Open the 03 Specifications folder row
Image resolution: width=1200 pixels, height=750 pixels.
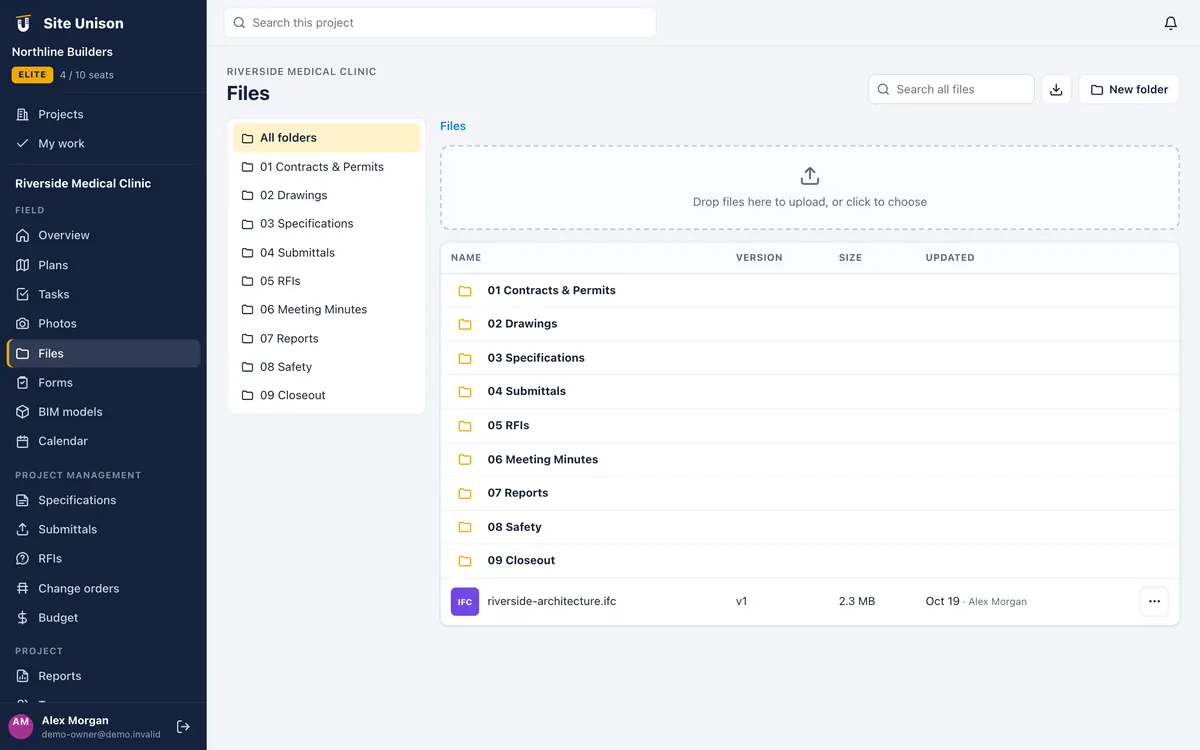[x=810, y=358]
